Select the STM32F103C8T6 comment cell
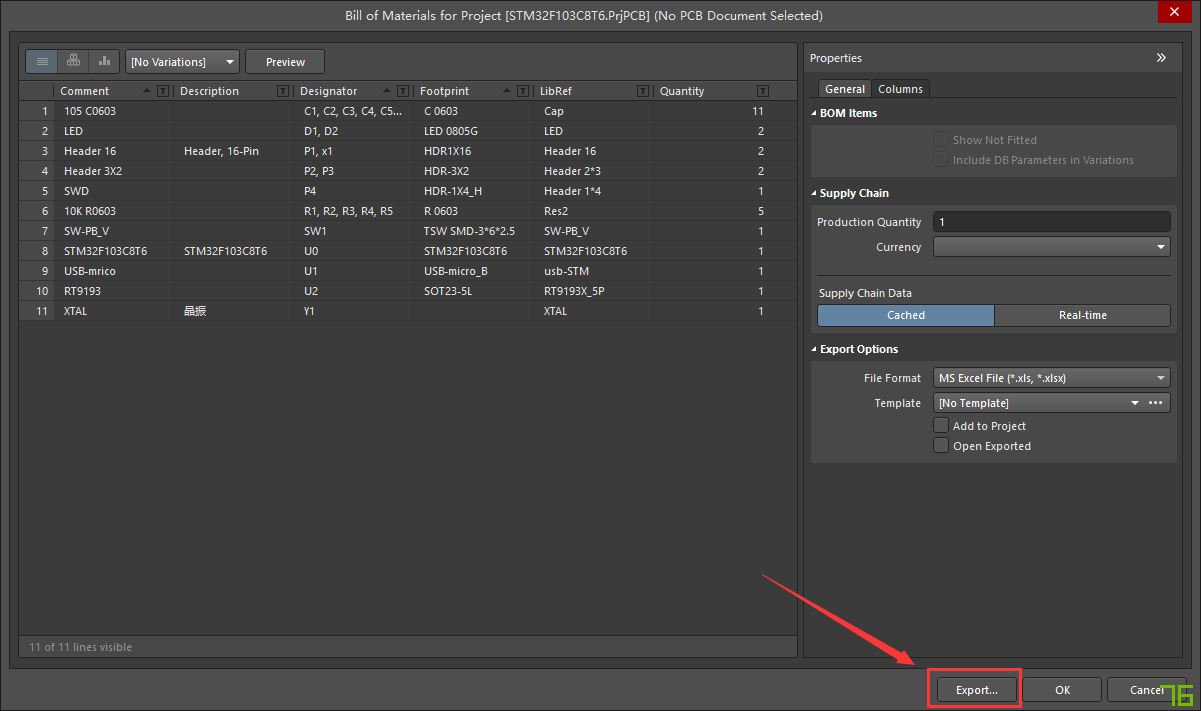Image resolution: width=1201 pixels, height=711 pixels. click(x=114, y=251)
